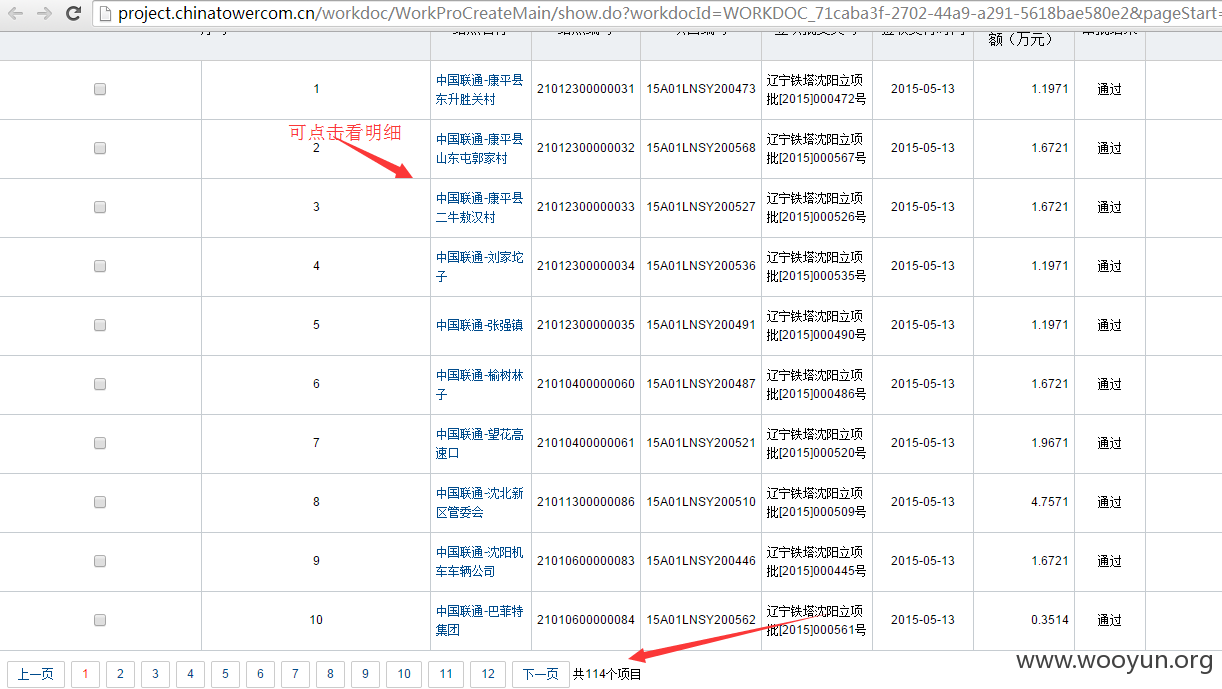Select approval number ending 000509号
The width and height of the screenshot is (1222, 689).
817,503
